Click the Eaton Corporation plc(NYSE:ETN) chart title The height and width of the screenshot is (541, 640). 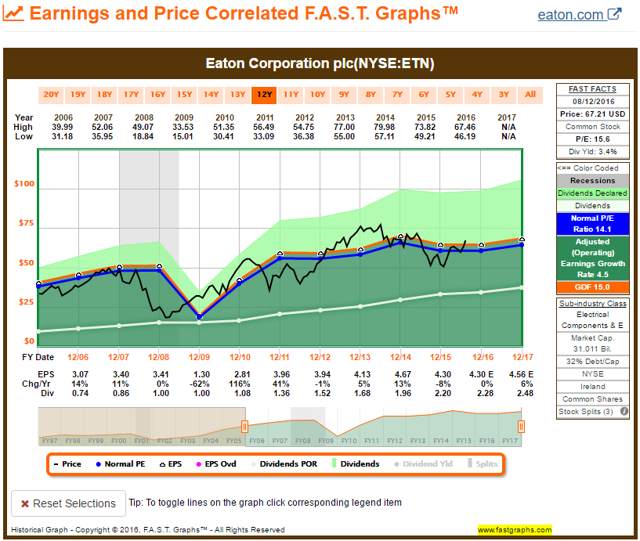pyautogui.click(x=320, y=64)
